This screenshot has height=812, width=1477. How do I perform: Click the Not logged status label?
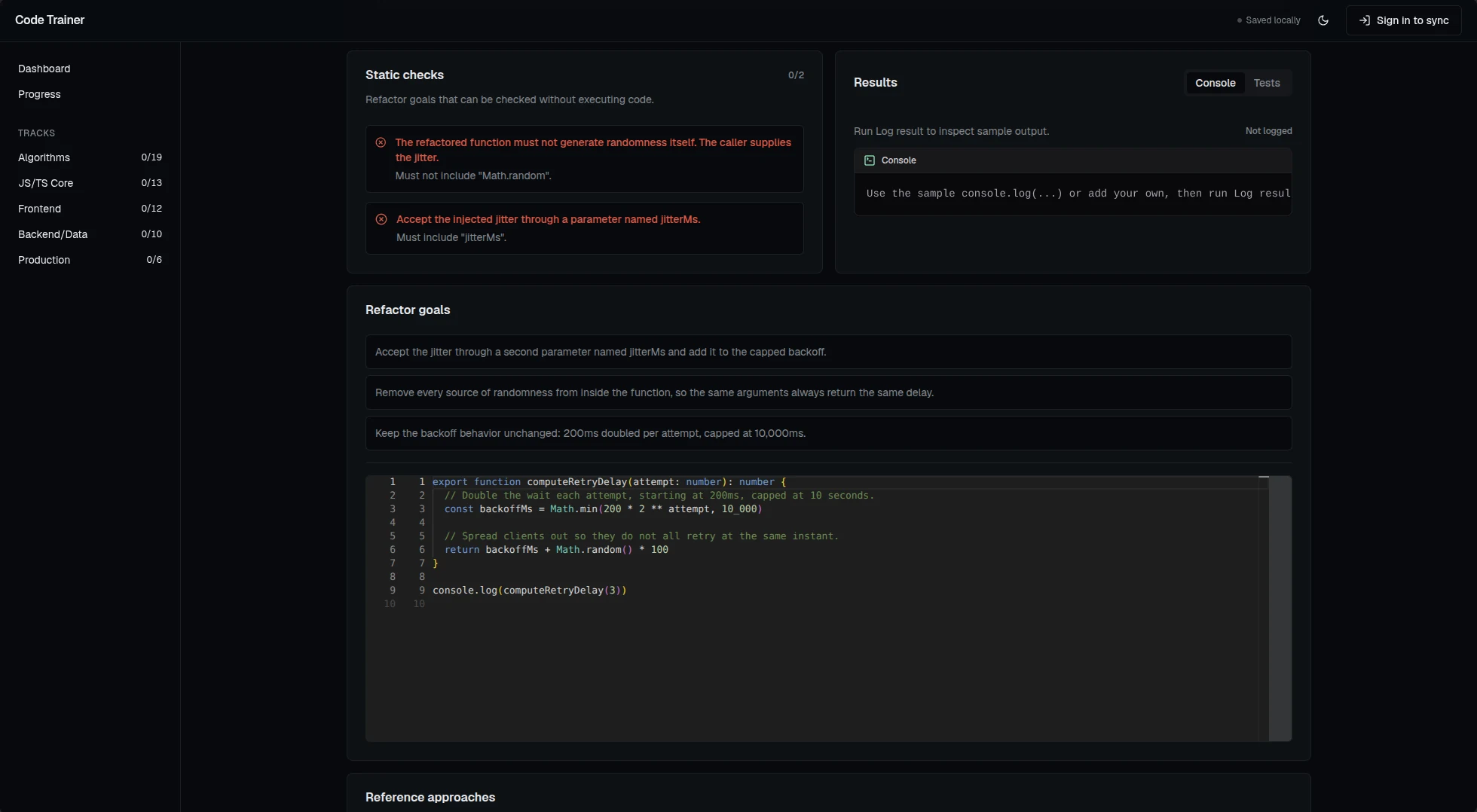[x=1268, y=131]
